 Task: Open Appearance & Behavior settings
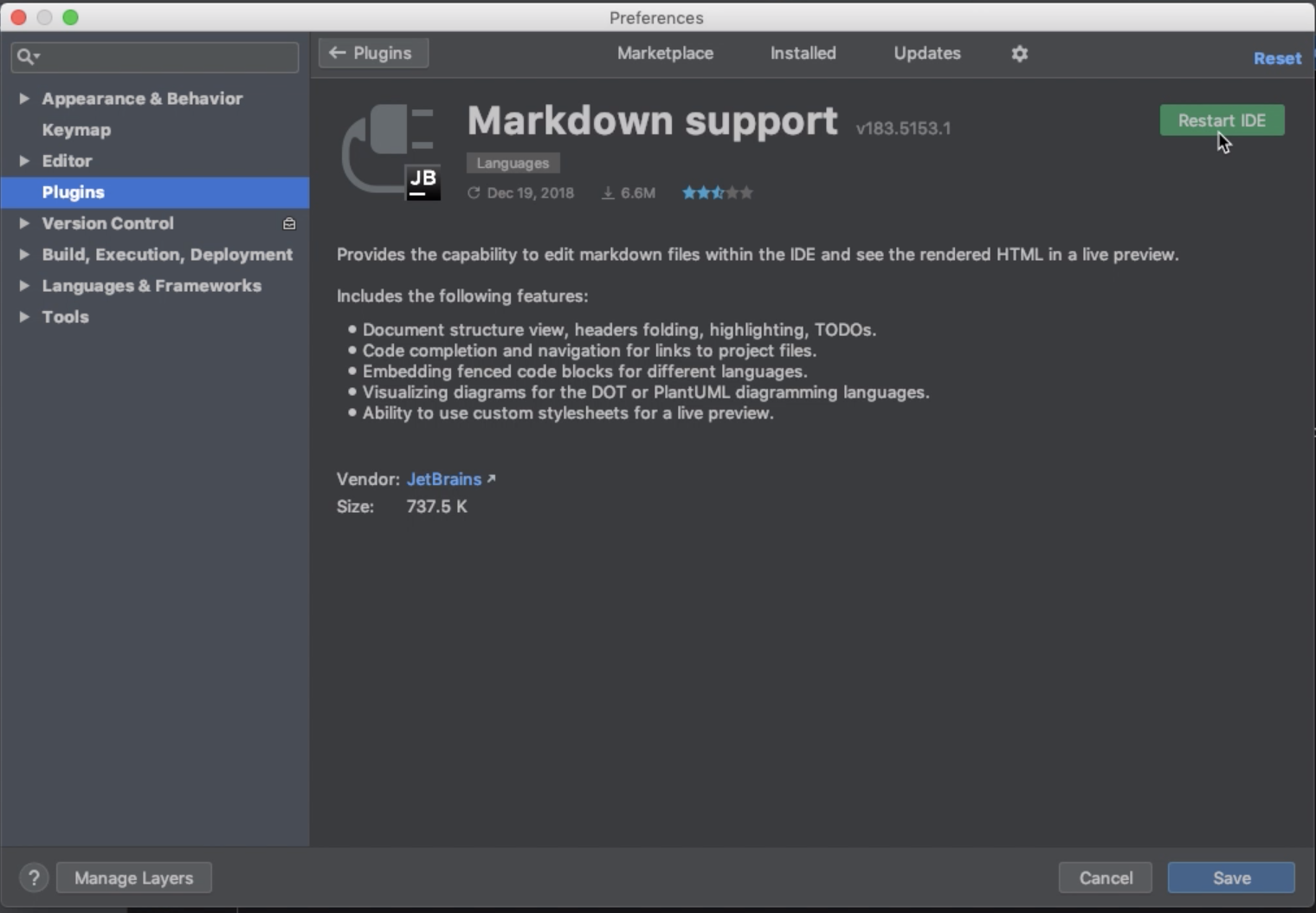(x=142, y=99)
